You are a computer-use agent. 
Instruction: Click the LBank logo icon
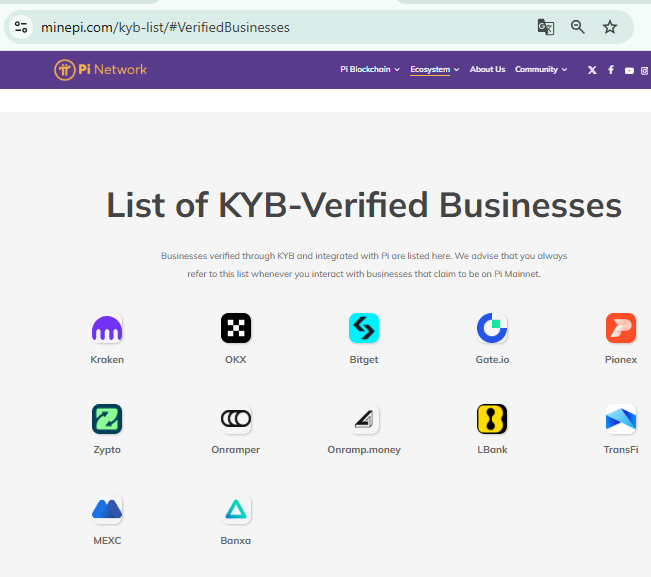492,419
